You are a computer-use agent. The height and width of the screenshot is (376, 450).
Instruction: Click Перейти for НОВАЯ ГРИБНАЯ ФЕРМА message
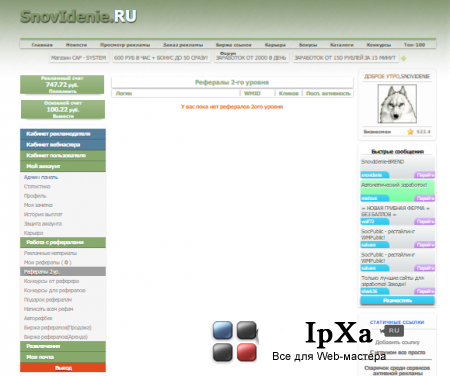[425, 222]
